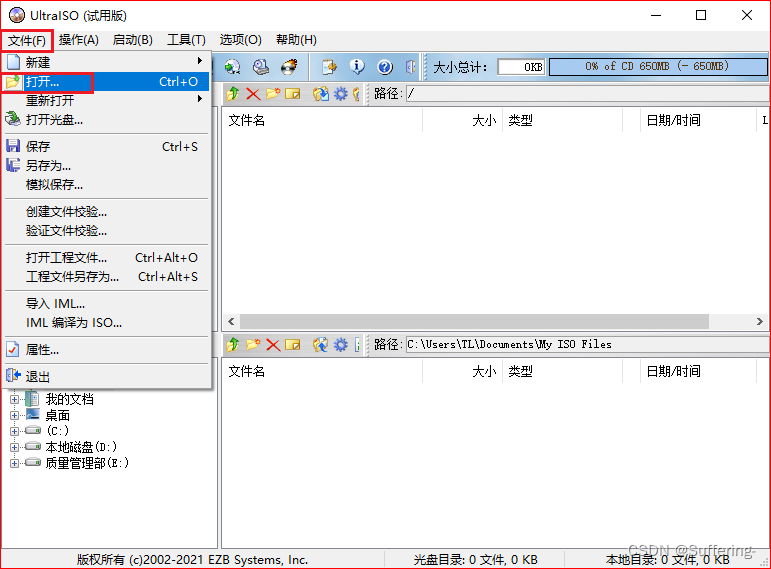771x569 pixels.
Task: Select IML 编译为 ISO... menu entry
Action: pos(107,323)
